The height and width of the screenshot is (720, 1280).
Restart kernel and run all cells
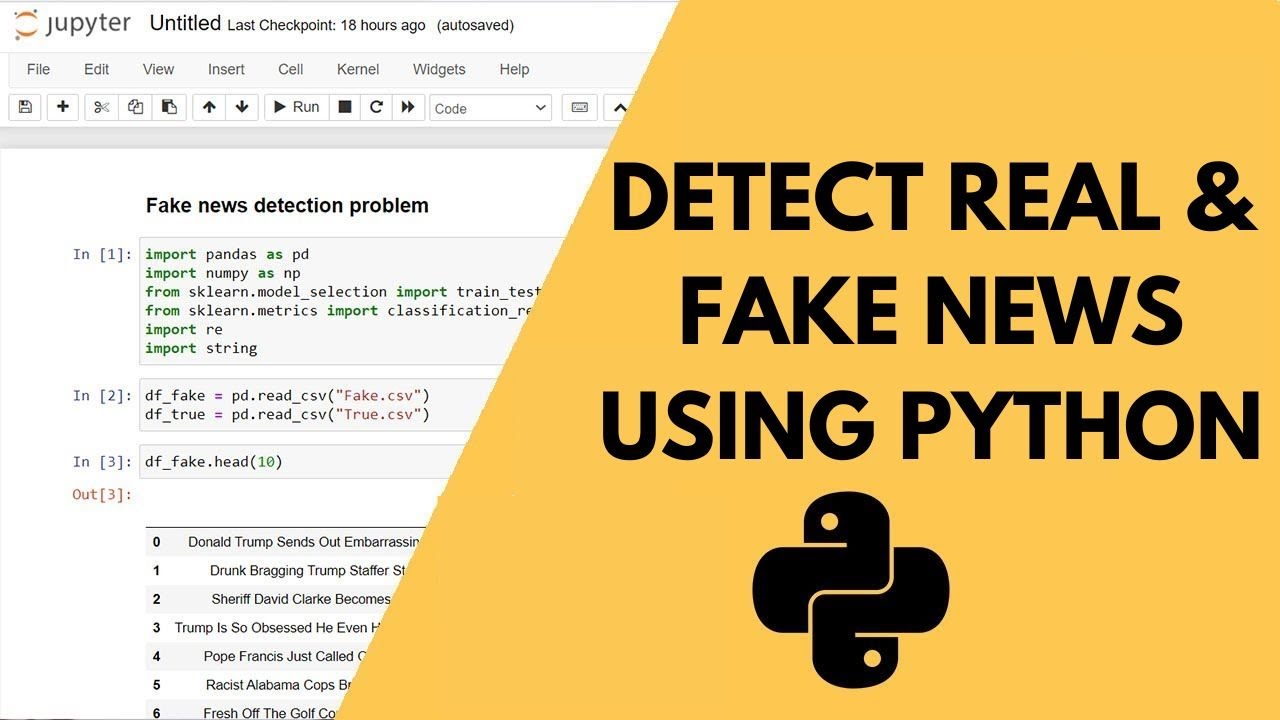(408, 107)
